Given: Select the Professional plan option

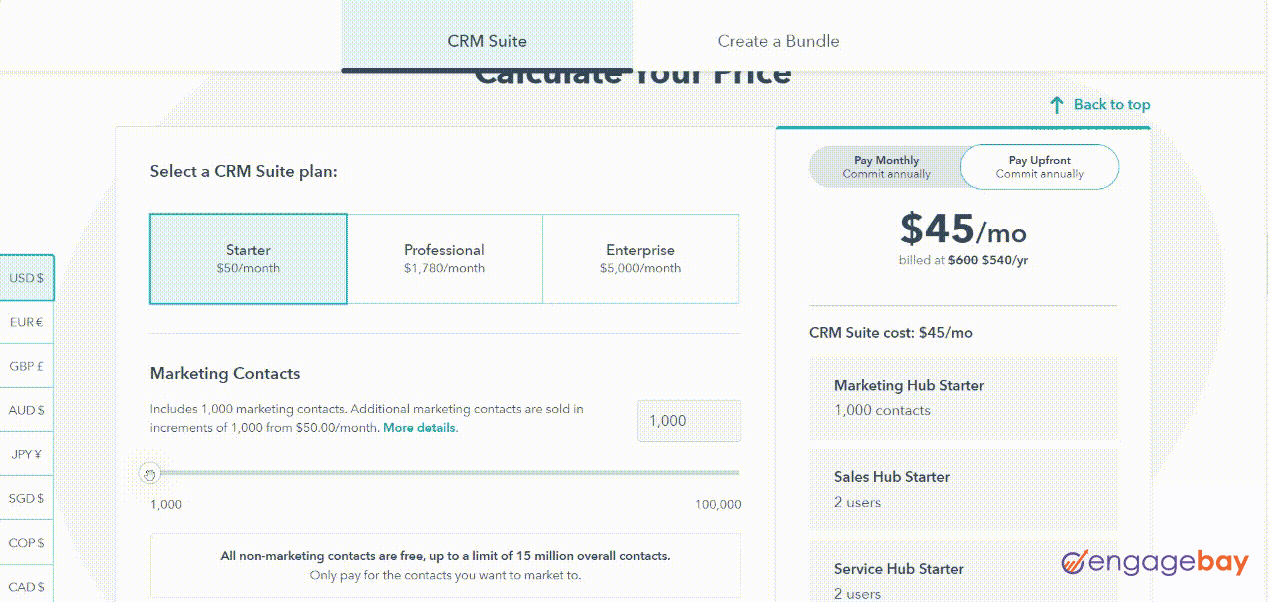Looking at the screenshot, I should (x=444, y=258).
